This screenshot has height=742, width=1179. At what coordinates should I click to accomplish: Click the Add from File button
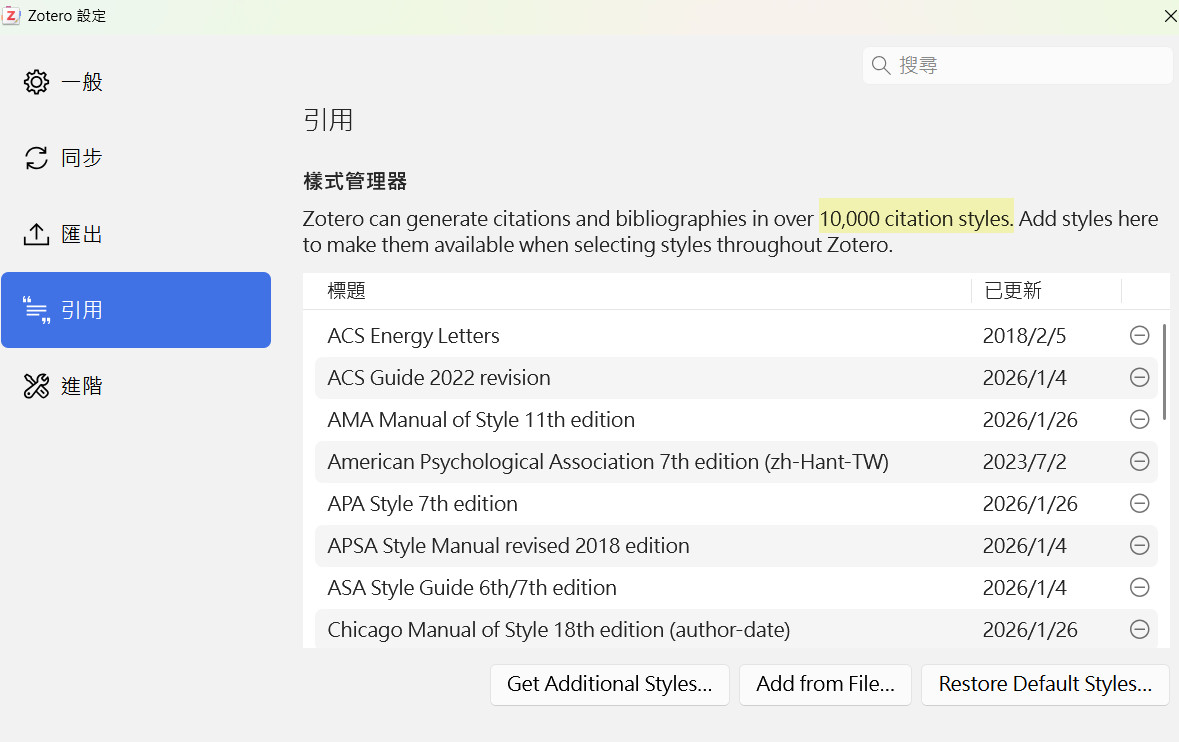(825, 685)
